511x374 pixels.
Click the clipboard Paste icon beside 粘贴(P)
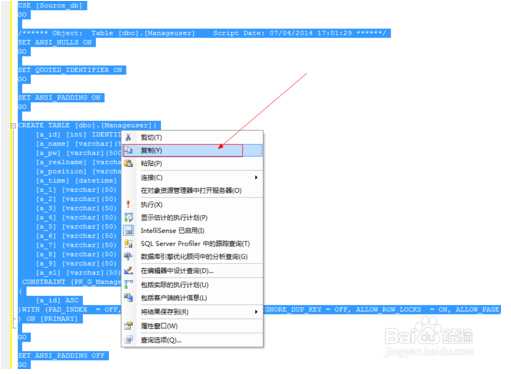[128, 163]
